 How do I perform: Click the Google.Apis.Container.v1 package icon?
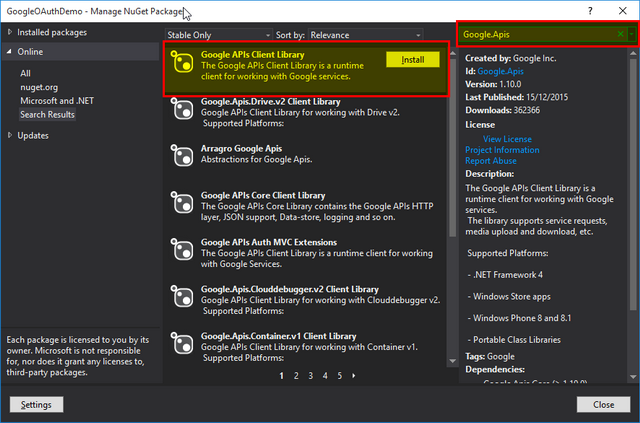coord(182,343)
